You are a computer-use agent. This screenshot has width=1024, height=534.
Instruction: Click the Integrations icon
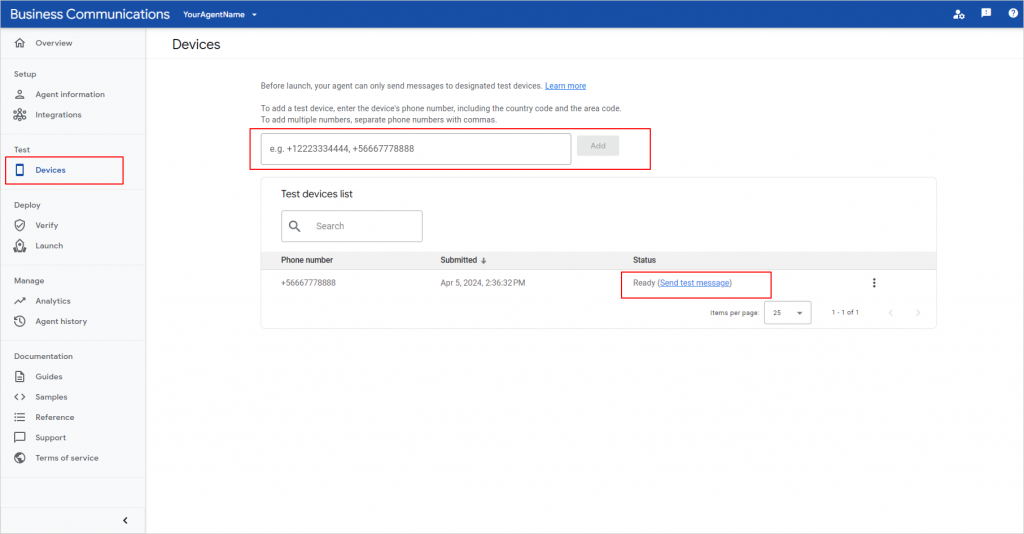[x=20, y=115]
